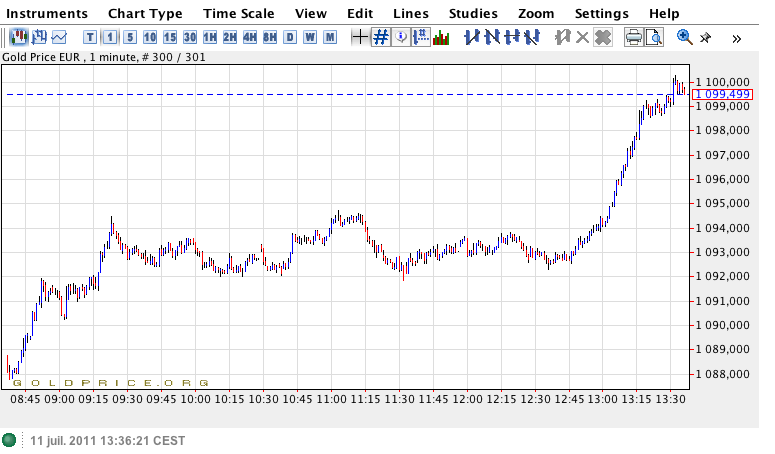Open the Time Scale menu

(239, 14)
